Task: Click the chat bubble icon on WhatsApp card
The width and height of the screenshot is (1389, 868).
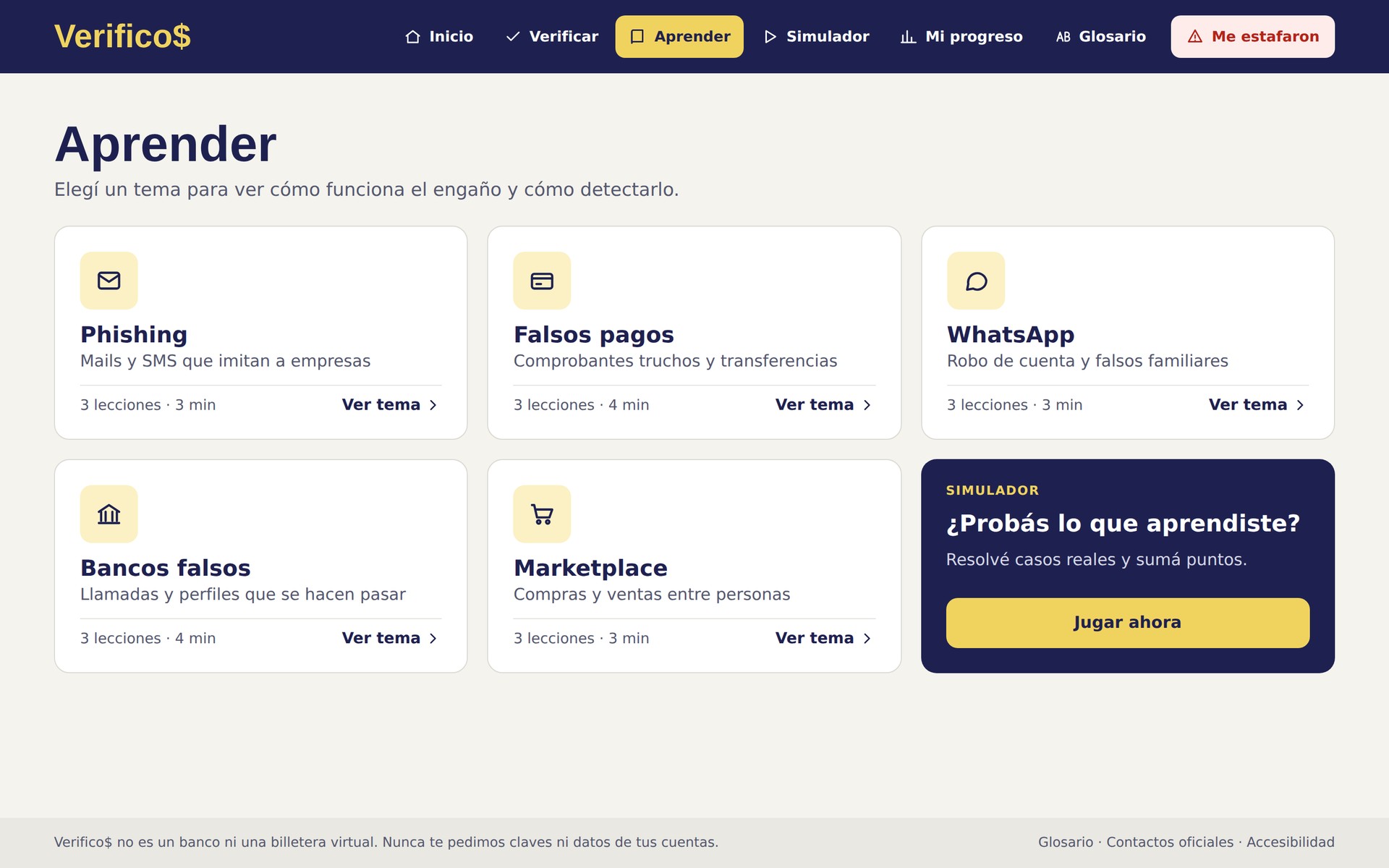Action: tap(976, 281)
